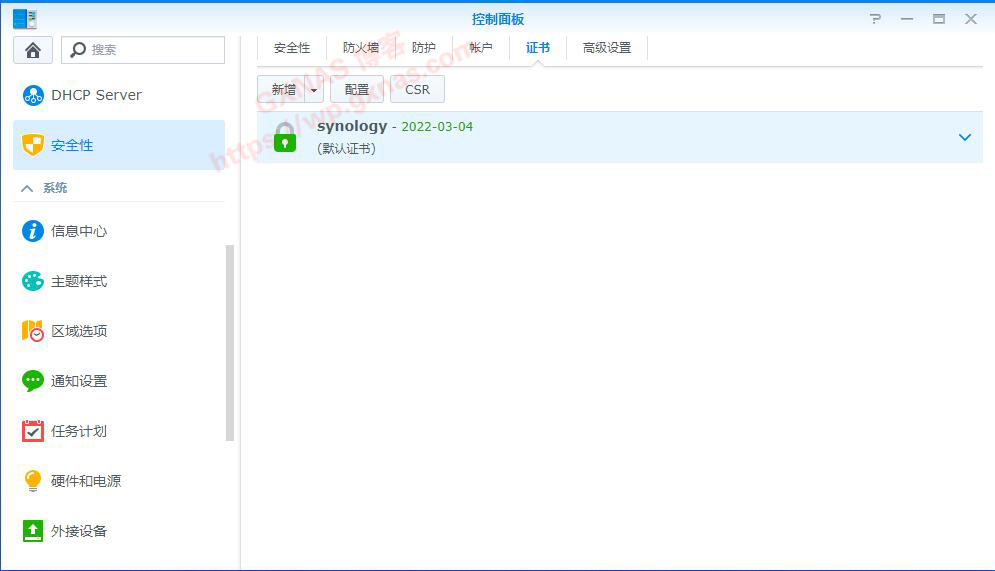Image resolution: width=995 pixels, height=571 pixels.
Task: Collapse the 系统 section
Action: [x=27, y=188]
